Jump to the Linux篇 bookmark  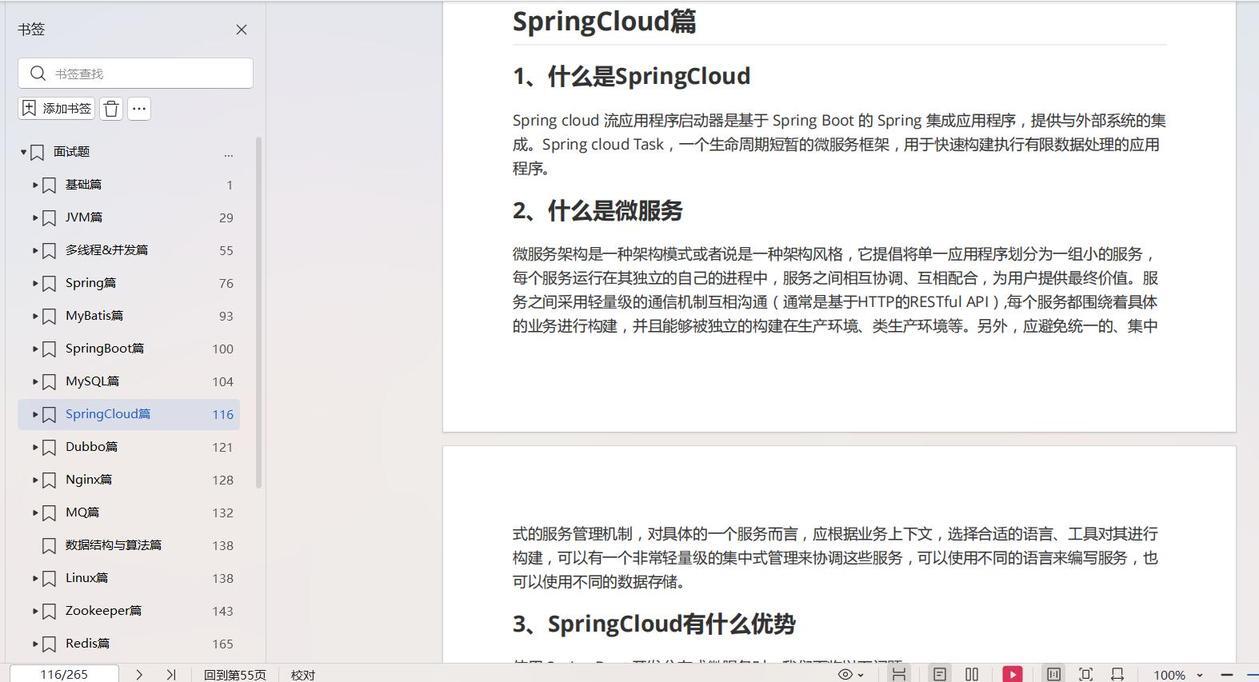tap(86, 578)
